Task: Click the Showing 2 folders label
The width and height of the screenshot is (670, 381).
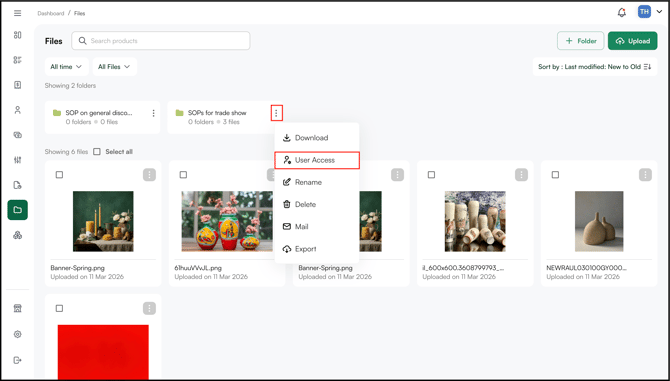Action: click(70, 85)
